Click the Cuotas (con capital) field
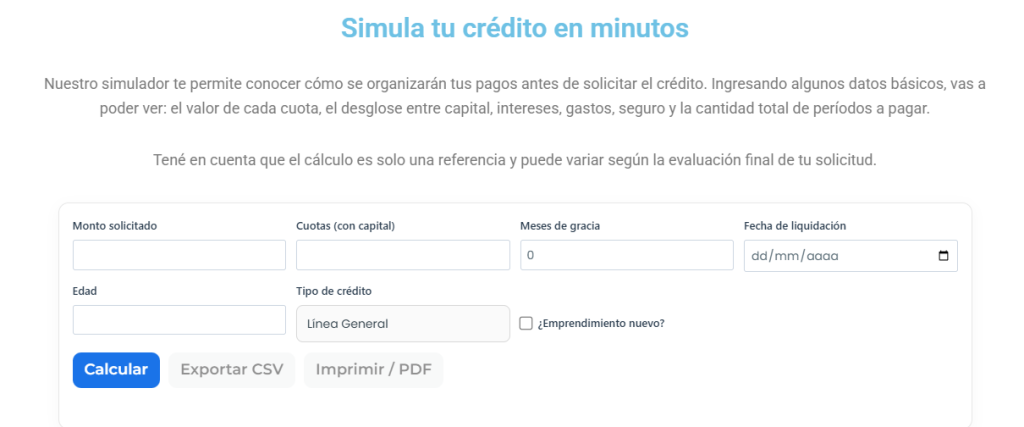Image resolution: width=1024 pixels, height=427 pixels. tap(403, 255)
